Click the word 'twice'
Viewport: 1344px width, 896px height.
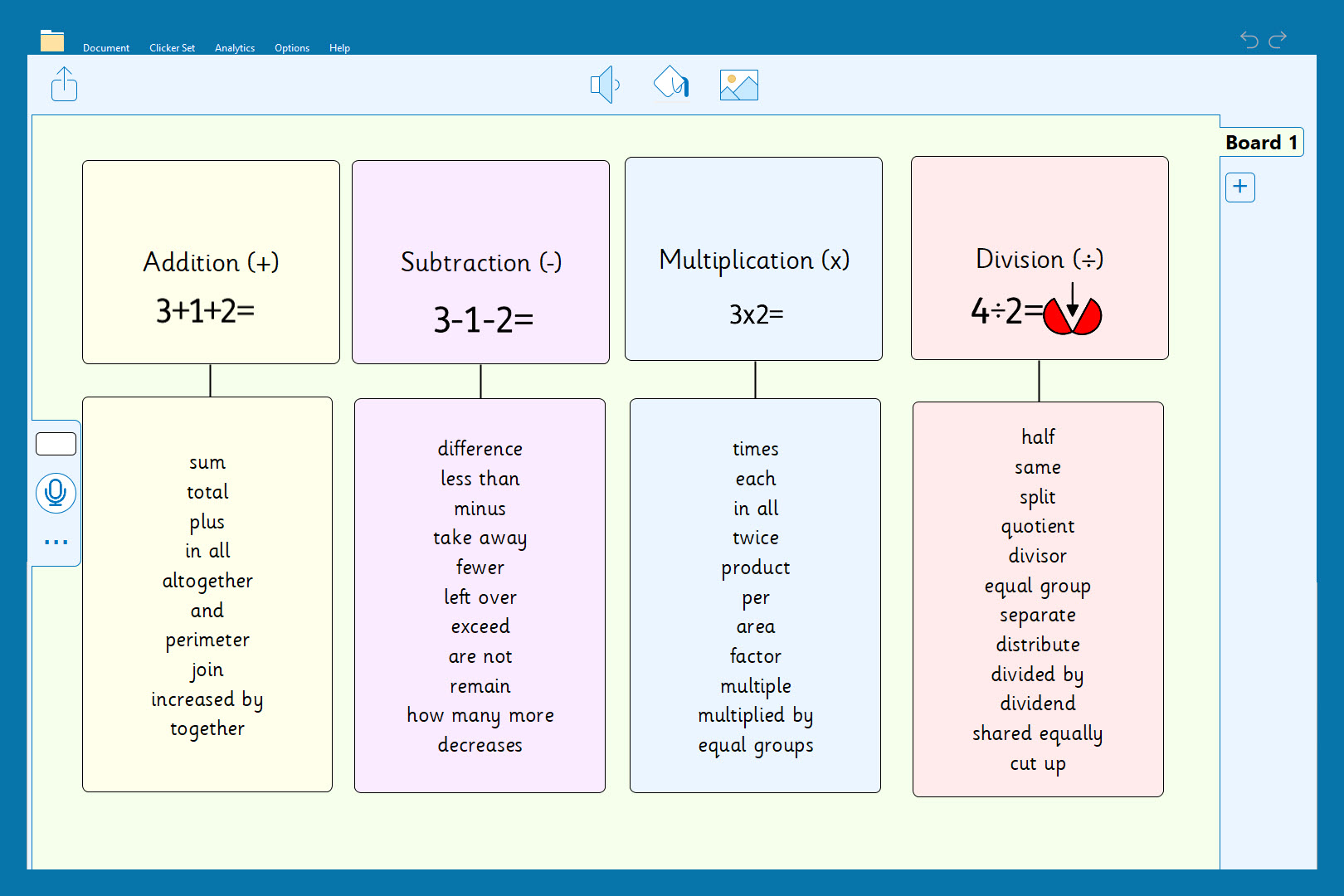click(x=756, y=538)
